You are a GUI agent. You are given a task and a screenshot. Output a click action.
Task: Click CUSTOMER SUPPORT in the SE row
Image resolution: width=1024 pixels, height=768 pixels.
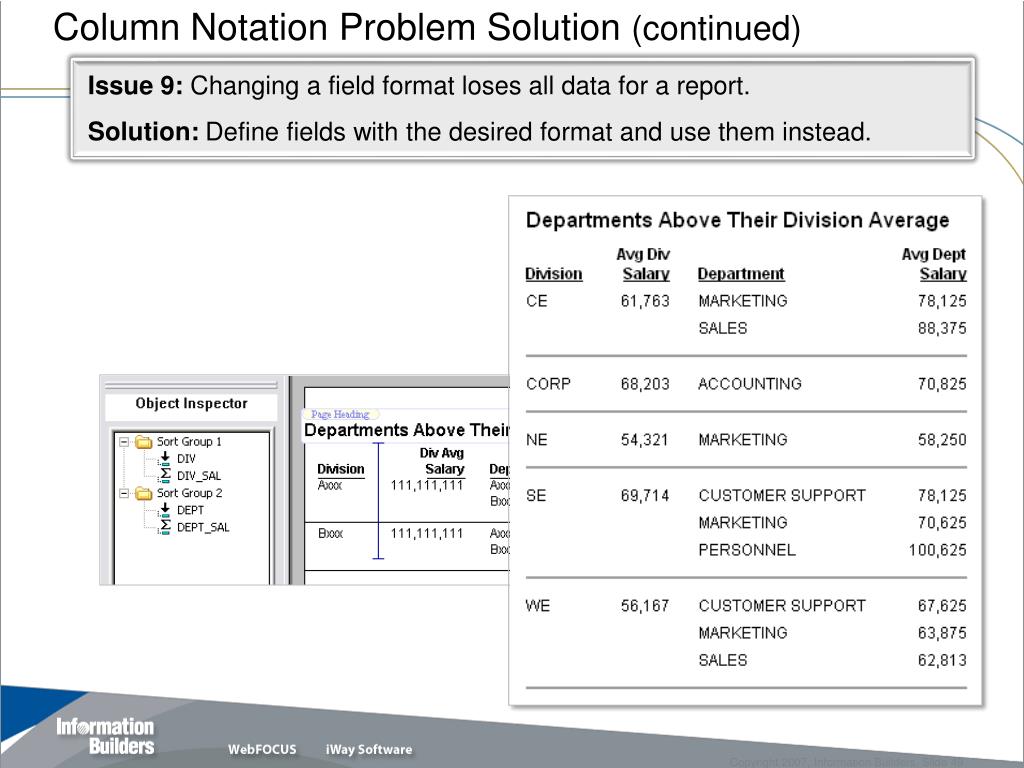pyautogui.click(x=782, y=496)
